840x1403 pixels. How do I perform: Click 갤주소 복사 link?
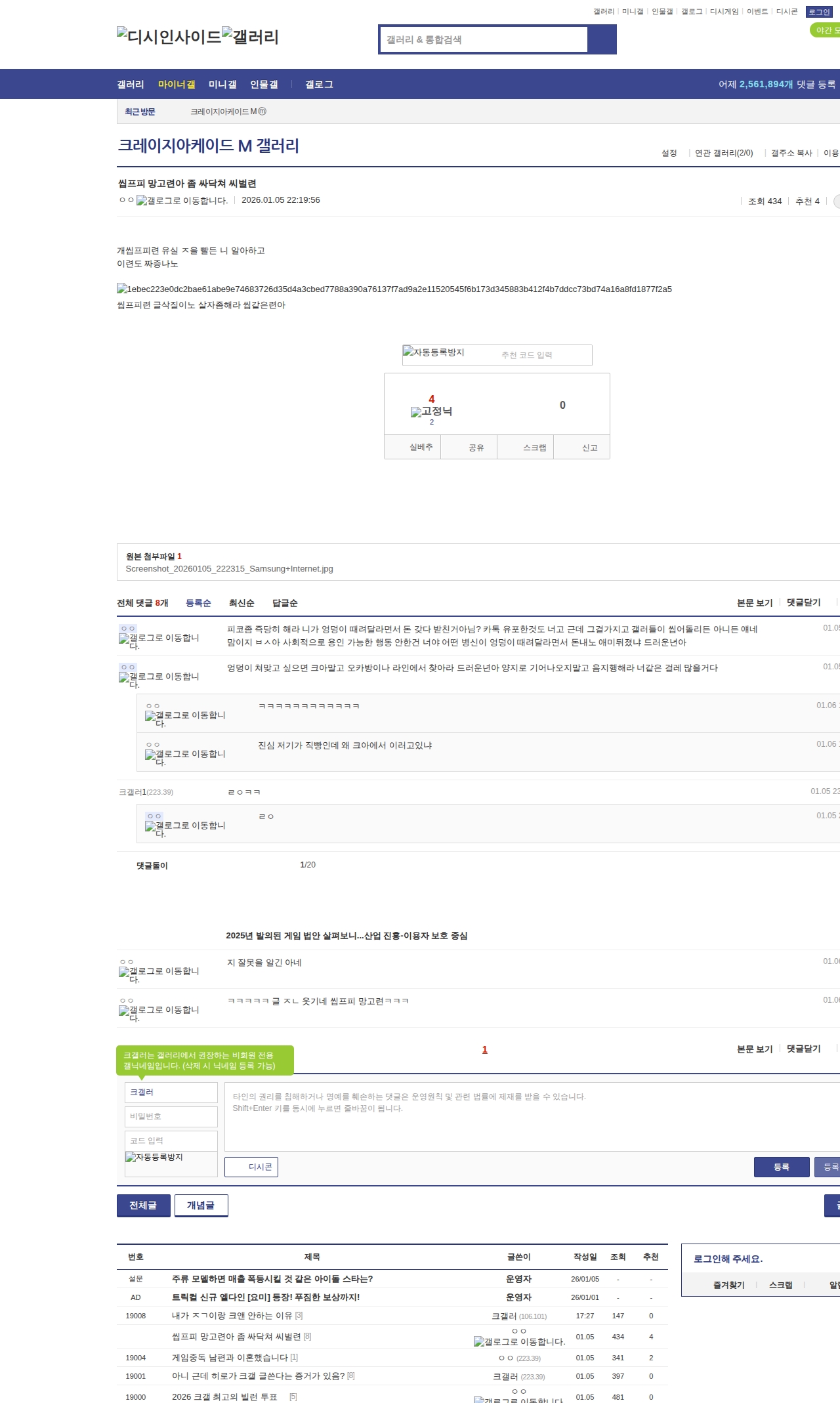pyautogui.click(x=791, y=153)
